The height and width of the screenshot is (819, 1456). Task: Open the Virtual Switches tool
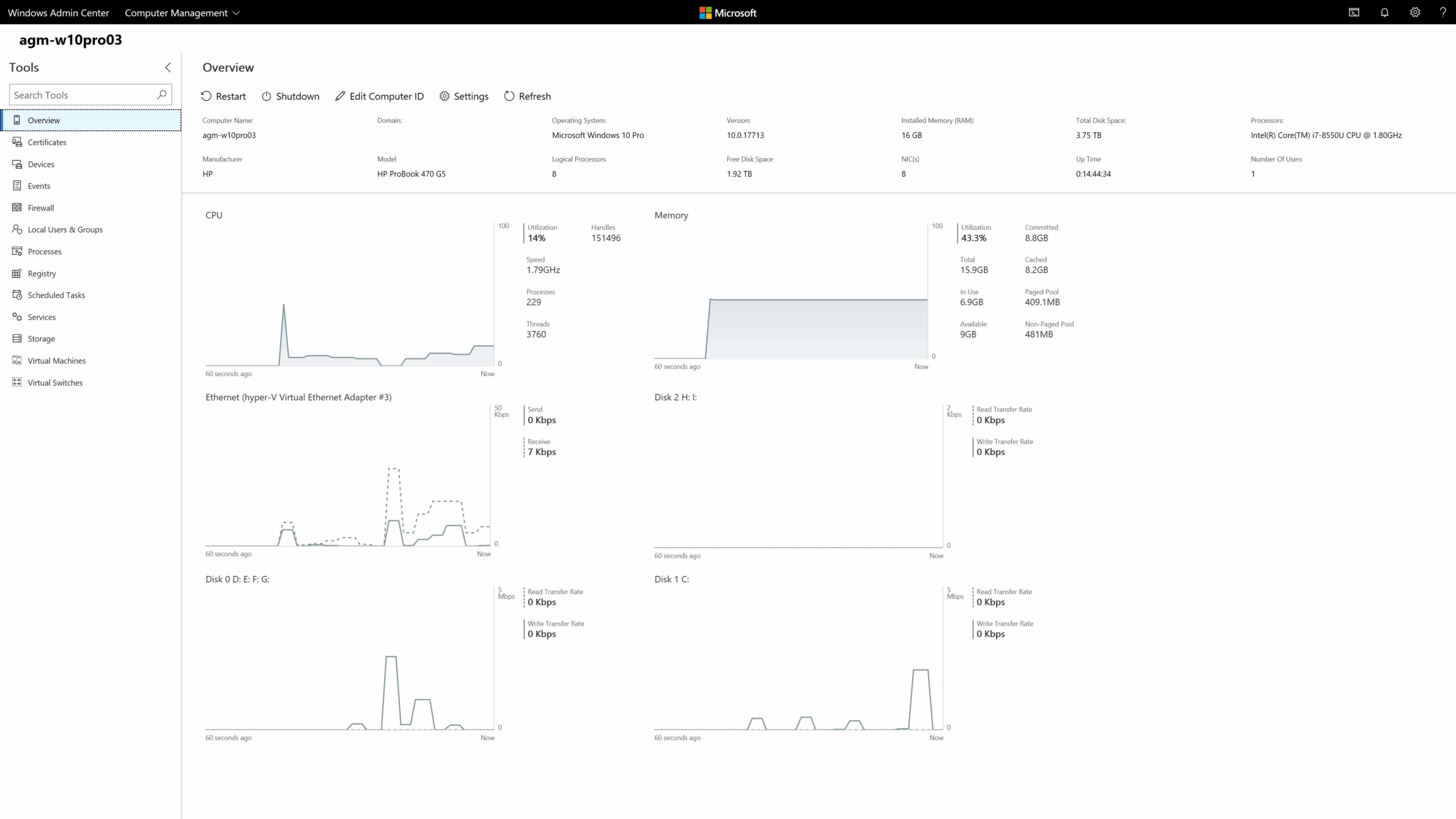(x=55, y=382)
